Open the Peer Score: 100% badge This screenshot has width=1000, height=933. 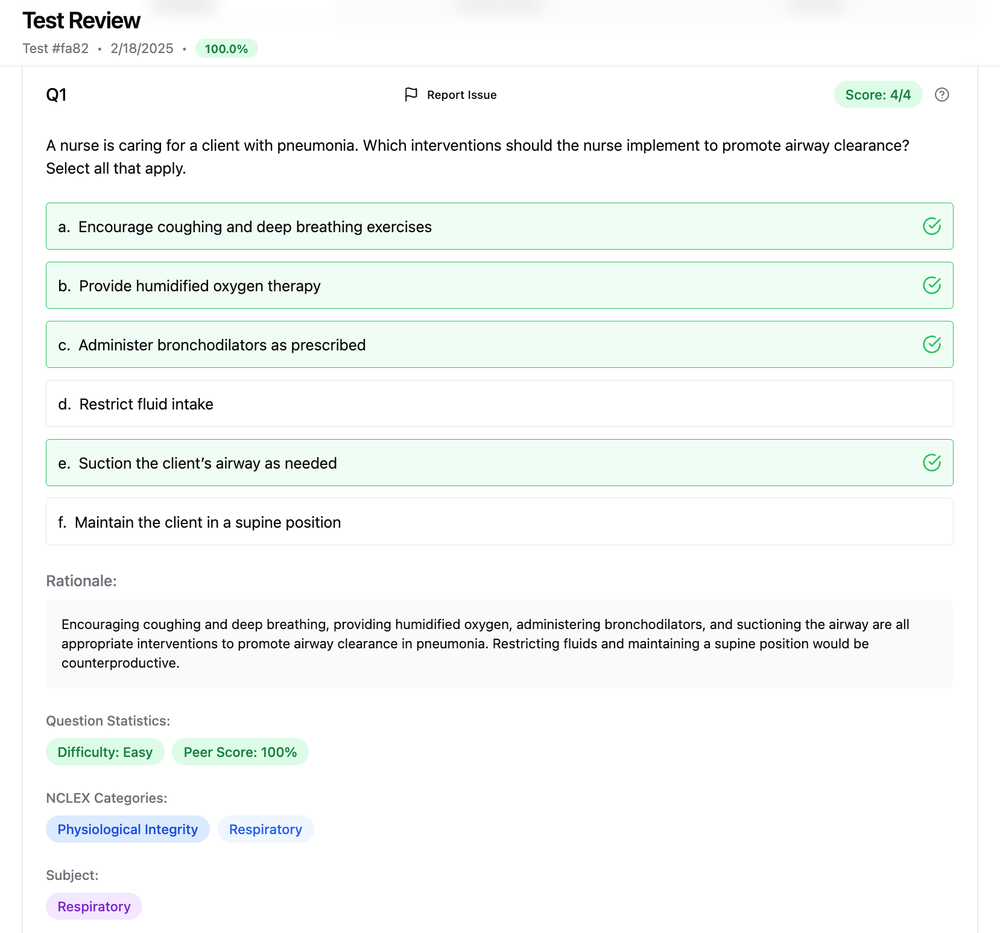point(240,751)
